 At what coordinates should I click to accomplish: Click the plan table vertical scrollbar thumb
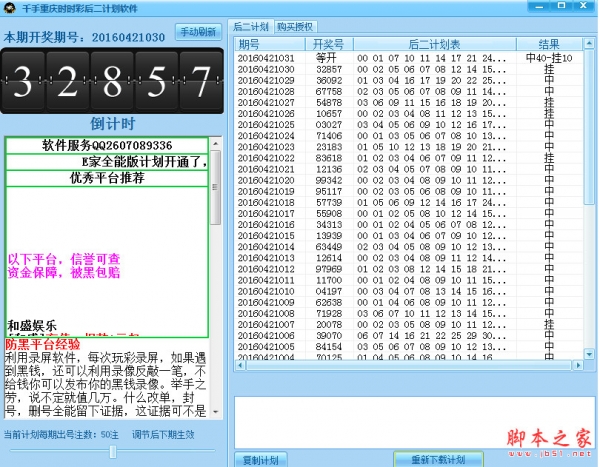pos(589,127)
